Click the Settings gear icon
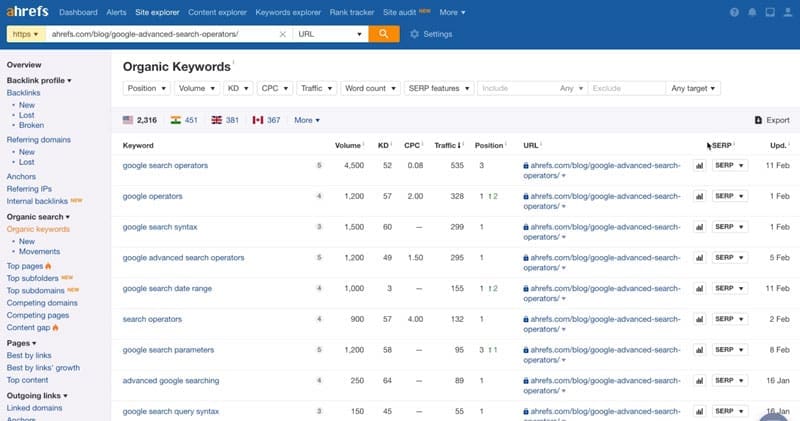Viewport: 800px width, 421px height. (x=415, y=34)
